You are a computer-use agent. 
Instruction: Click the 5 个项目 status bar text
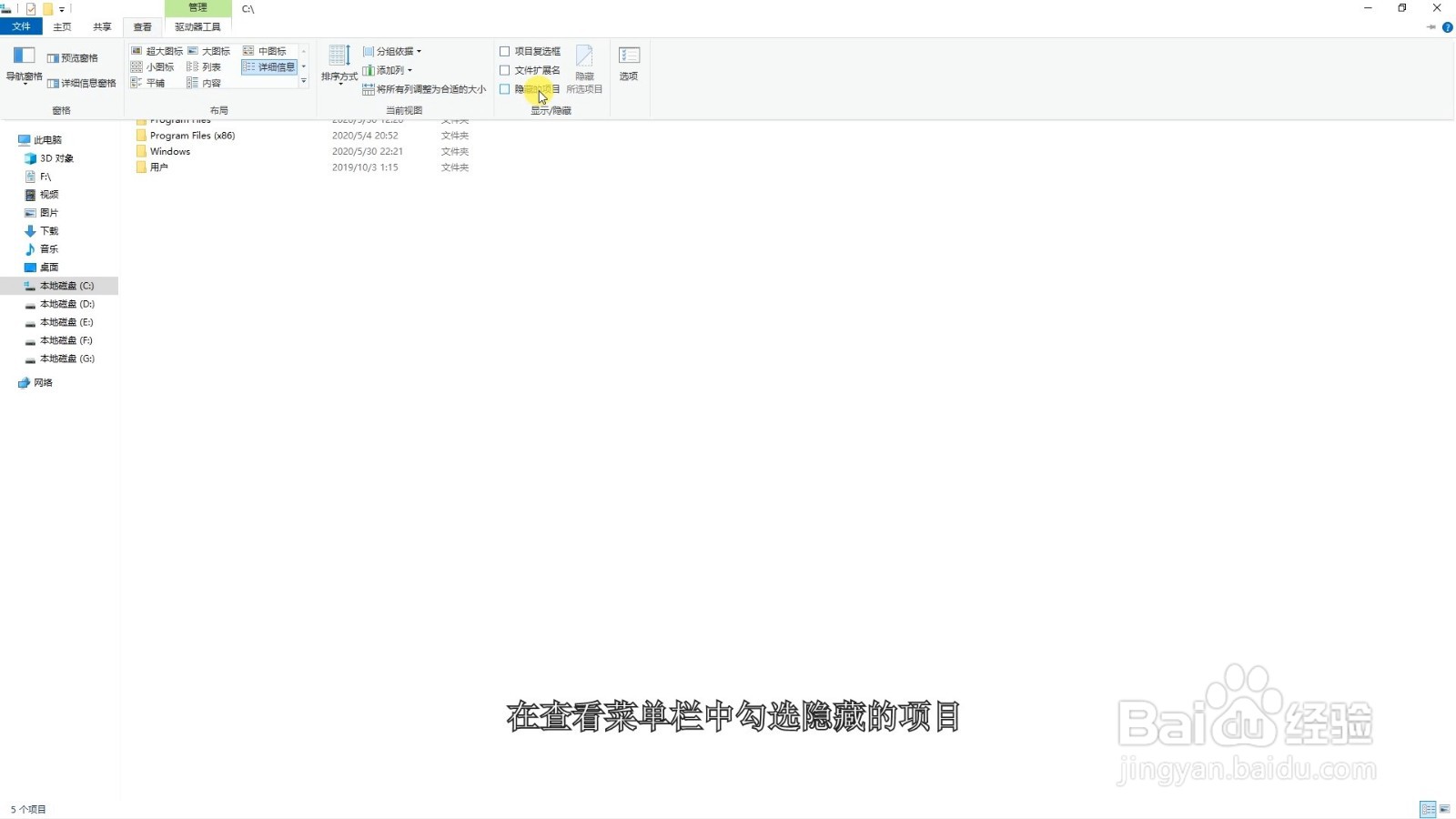click(28, 809)
